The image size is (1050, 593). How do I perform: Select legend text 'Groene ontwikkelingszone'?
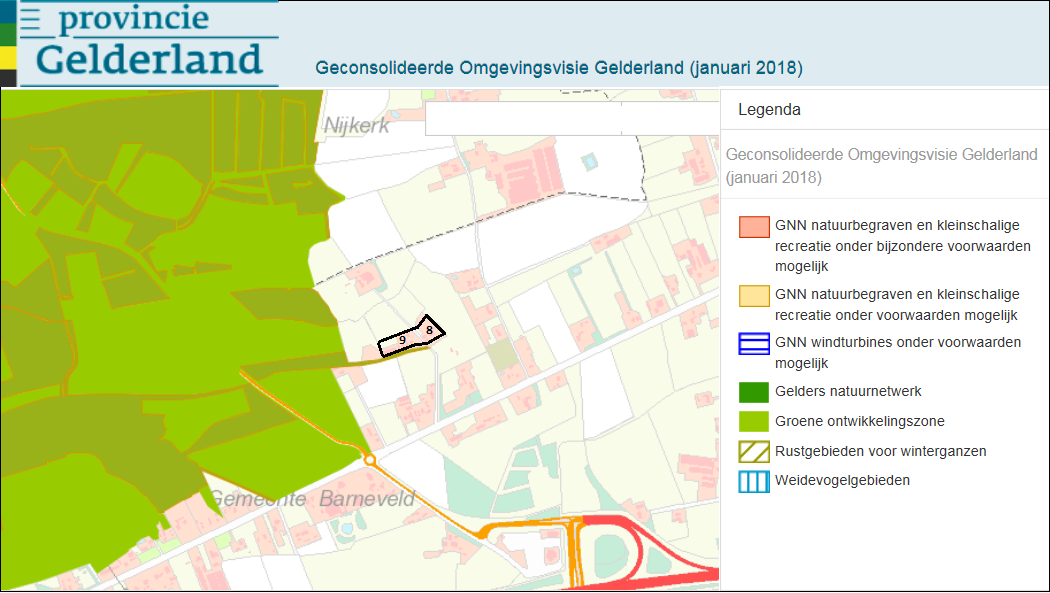[860, 422]
